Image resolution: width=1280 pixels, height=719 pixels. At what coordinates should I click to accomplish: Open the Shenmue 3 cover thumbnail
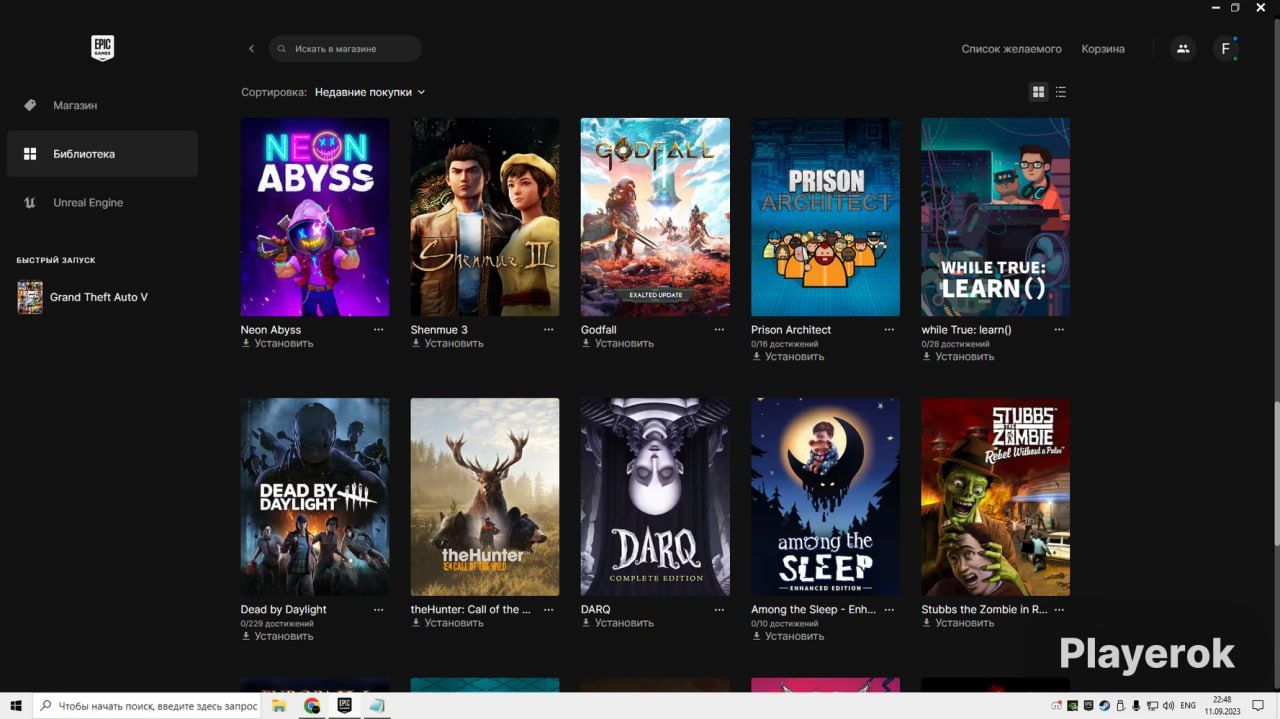[x=485, y=217]
